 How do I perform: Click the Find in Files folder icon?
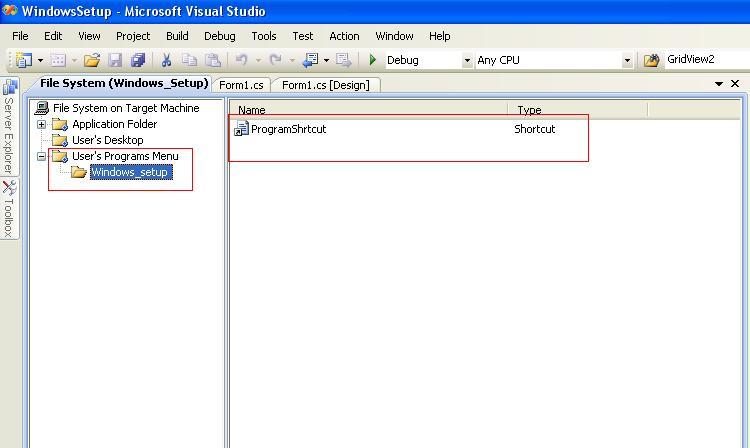point(651,60)
